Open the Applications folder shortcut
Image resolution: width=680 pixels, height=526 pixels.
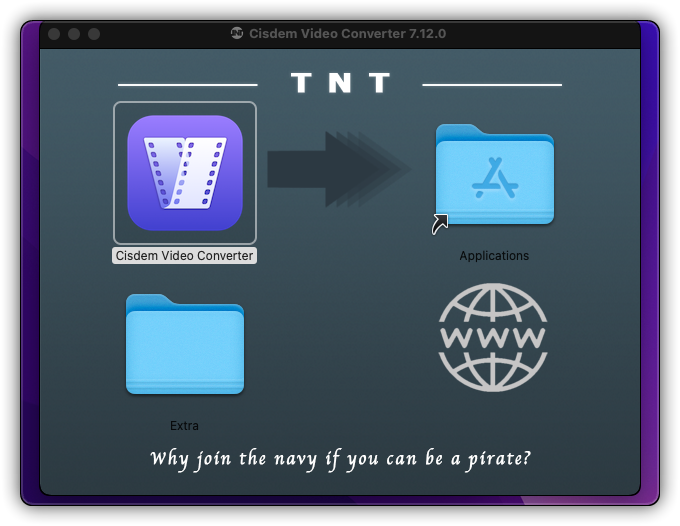pyautogui.click(x=494, y=175)
